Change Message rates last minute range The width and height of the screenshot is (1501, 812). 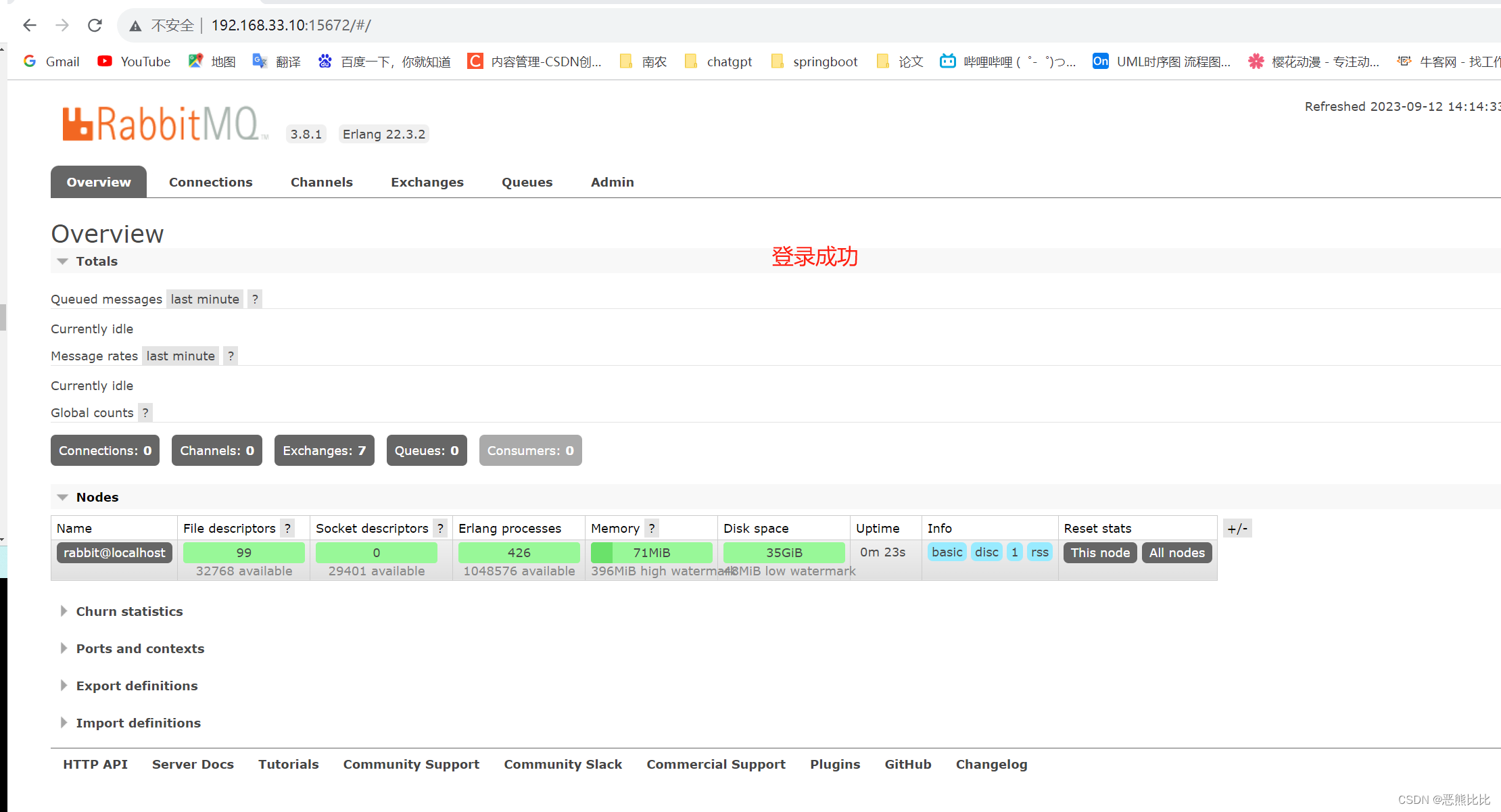tap(181, 356)
